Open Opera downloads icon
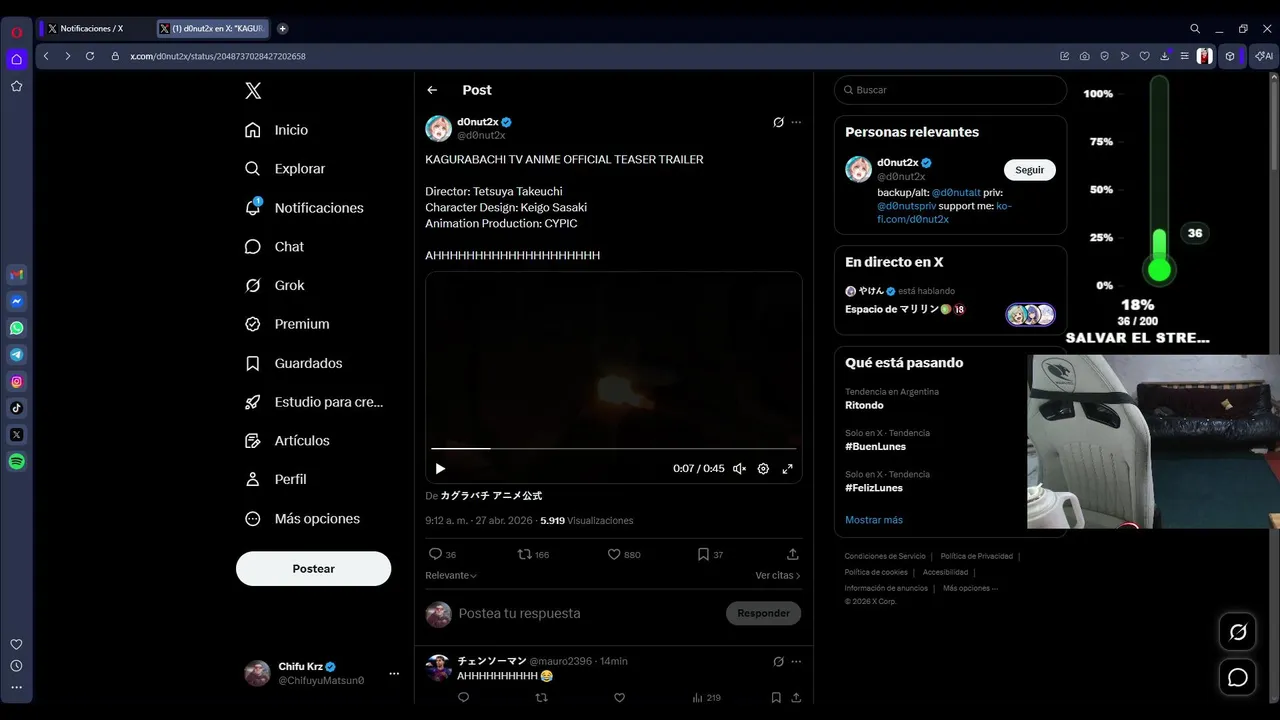This screenshot has width=1280, height=720. [1165, 56]
